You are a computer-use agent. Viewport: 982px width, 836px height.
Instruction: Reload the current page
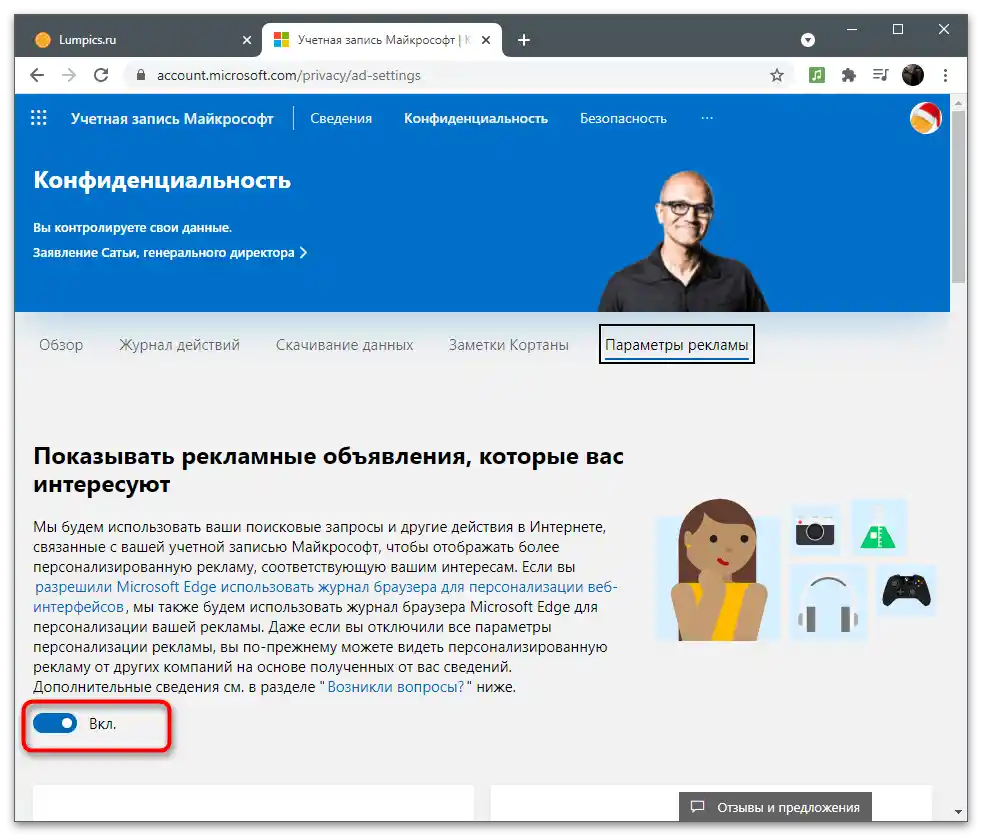click(x=101, y=75)
